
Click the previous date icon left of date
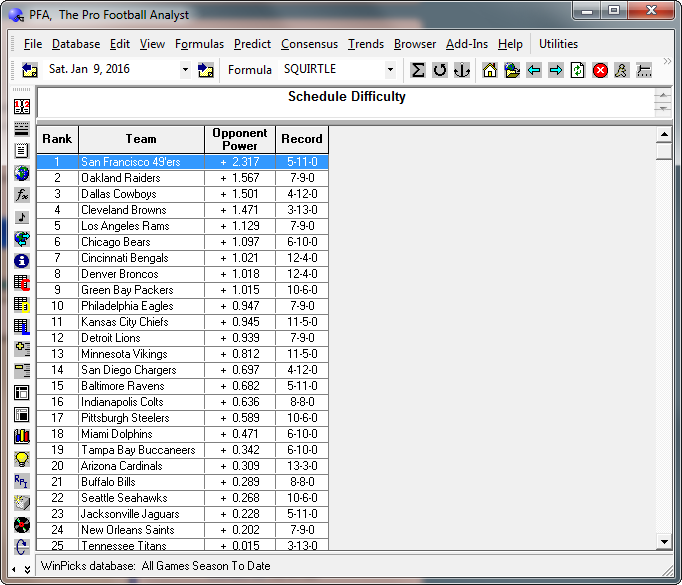[30, 70]
